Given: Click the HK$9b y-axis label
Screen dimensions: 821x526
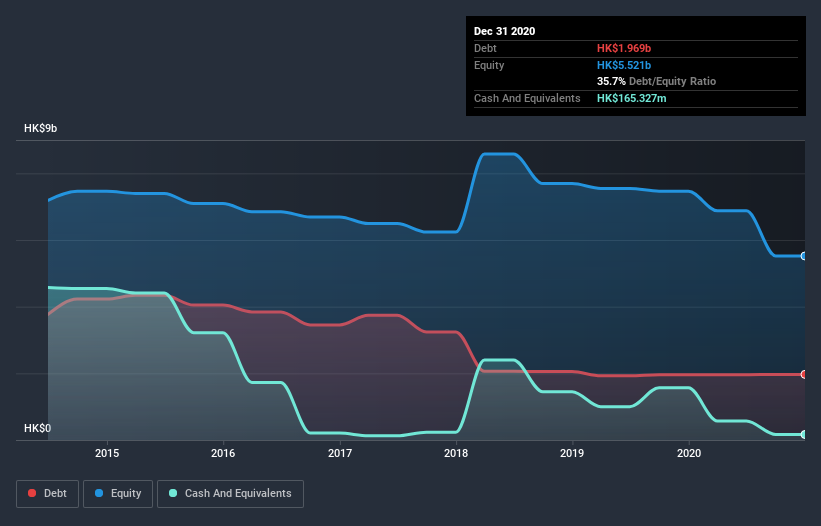Looking at the screenshot, I should 40,128.
